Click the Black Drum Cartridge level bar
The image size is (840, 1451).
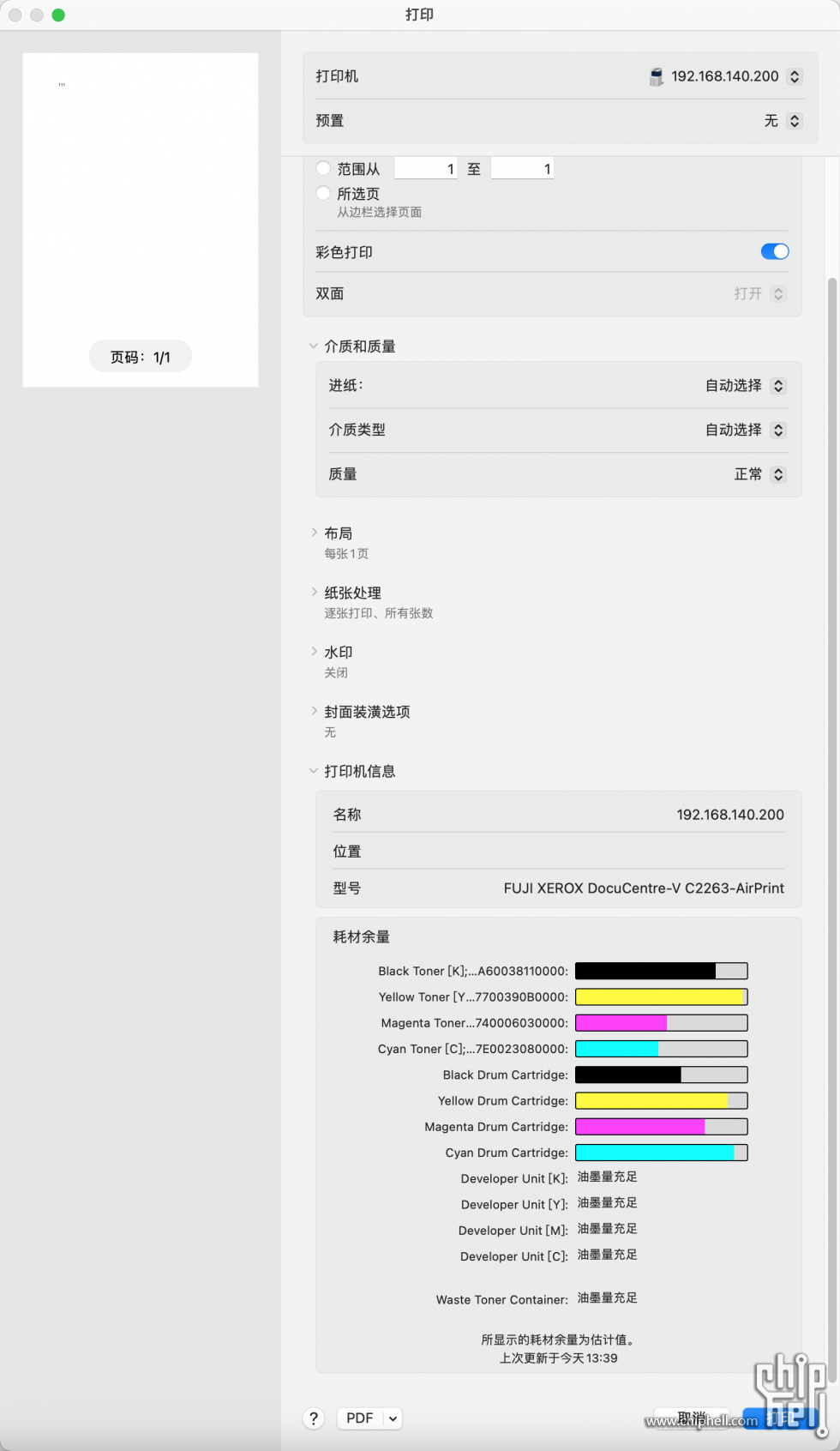click(x=662, y=1075)
